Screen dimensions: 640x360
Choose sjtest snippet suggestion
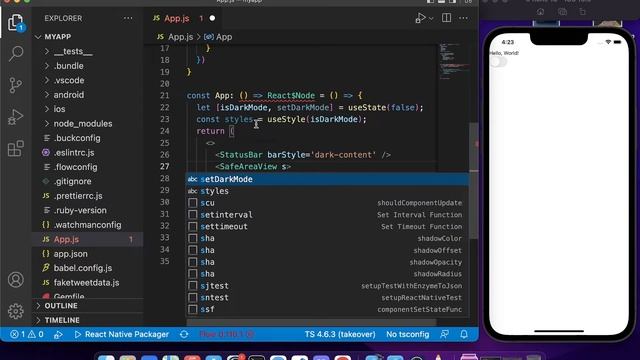click(327, 286)
